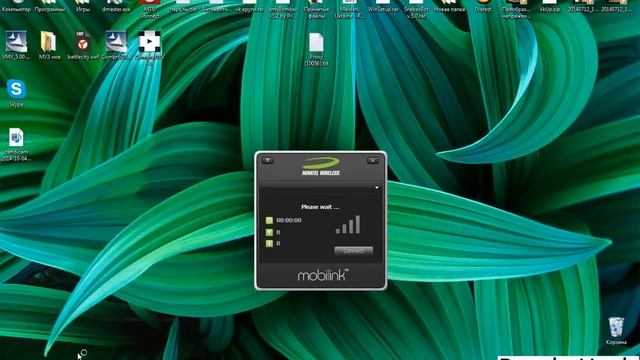Select the MTS Connect desktop icon

click(149, 9)
